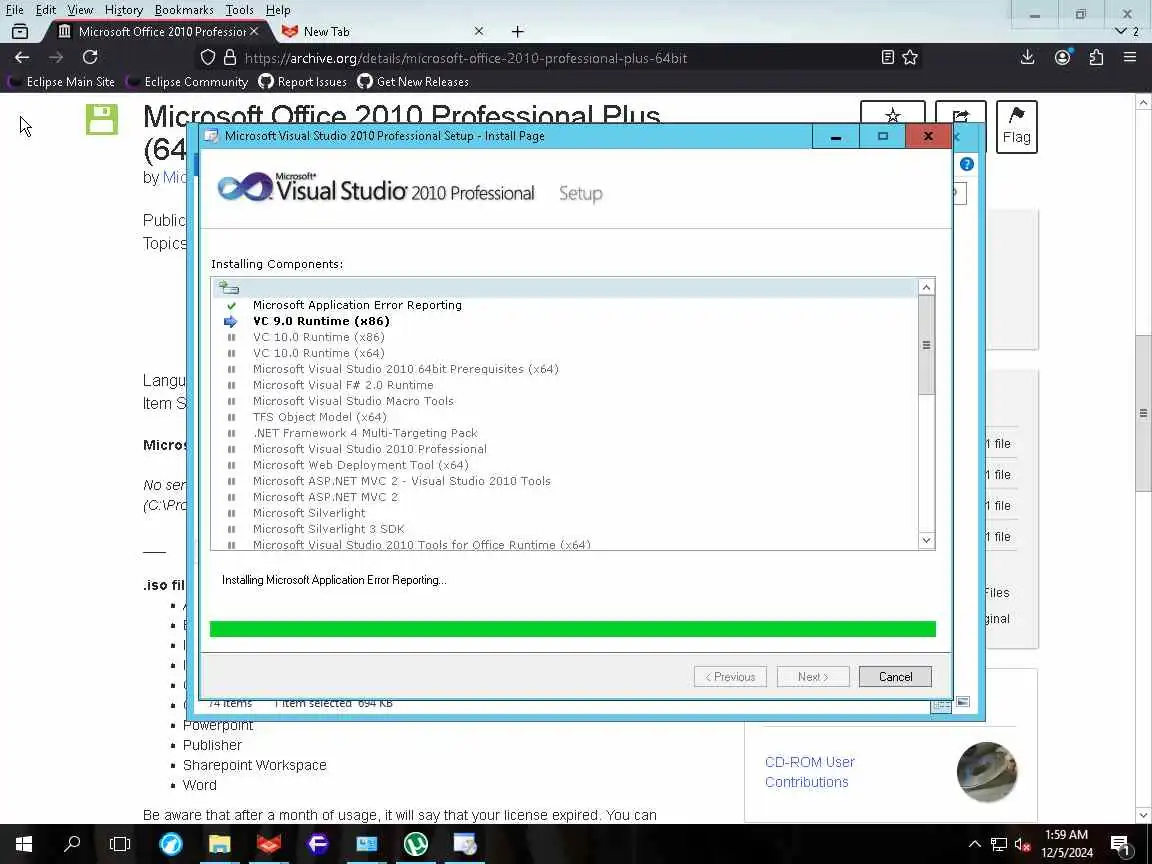Show hidden system tray icons

(974, 844)
